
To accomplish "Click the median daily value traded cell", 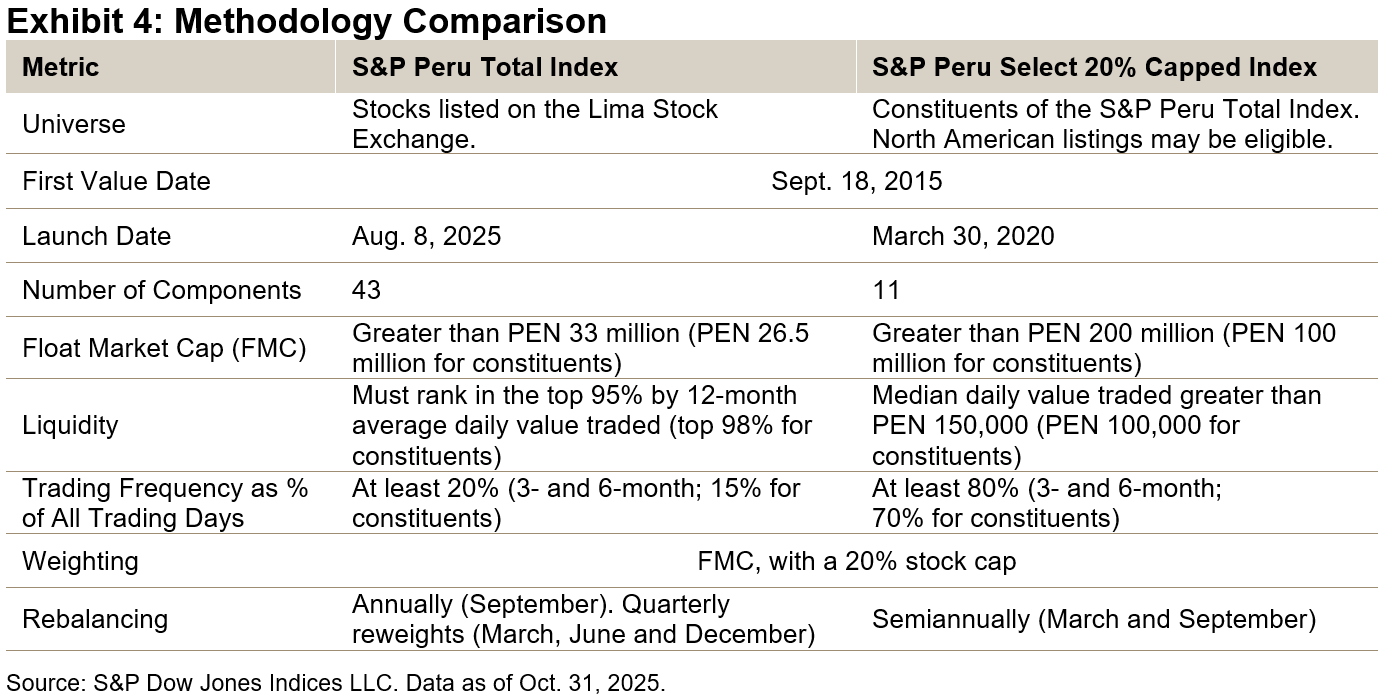I will click(x=1096, y=425).
